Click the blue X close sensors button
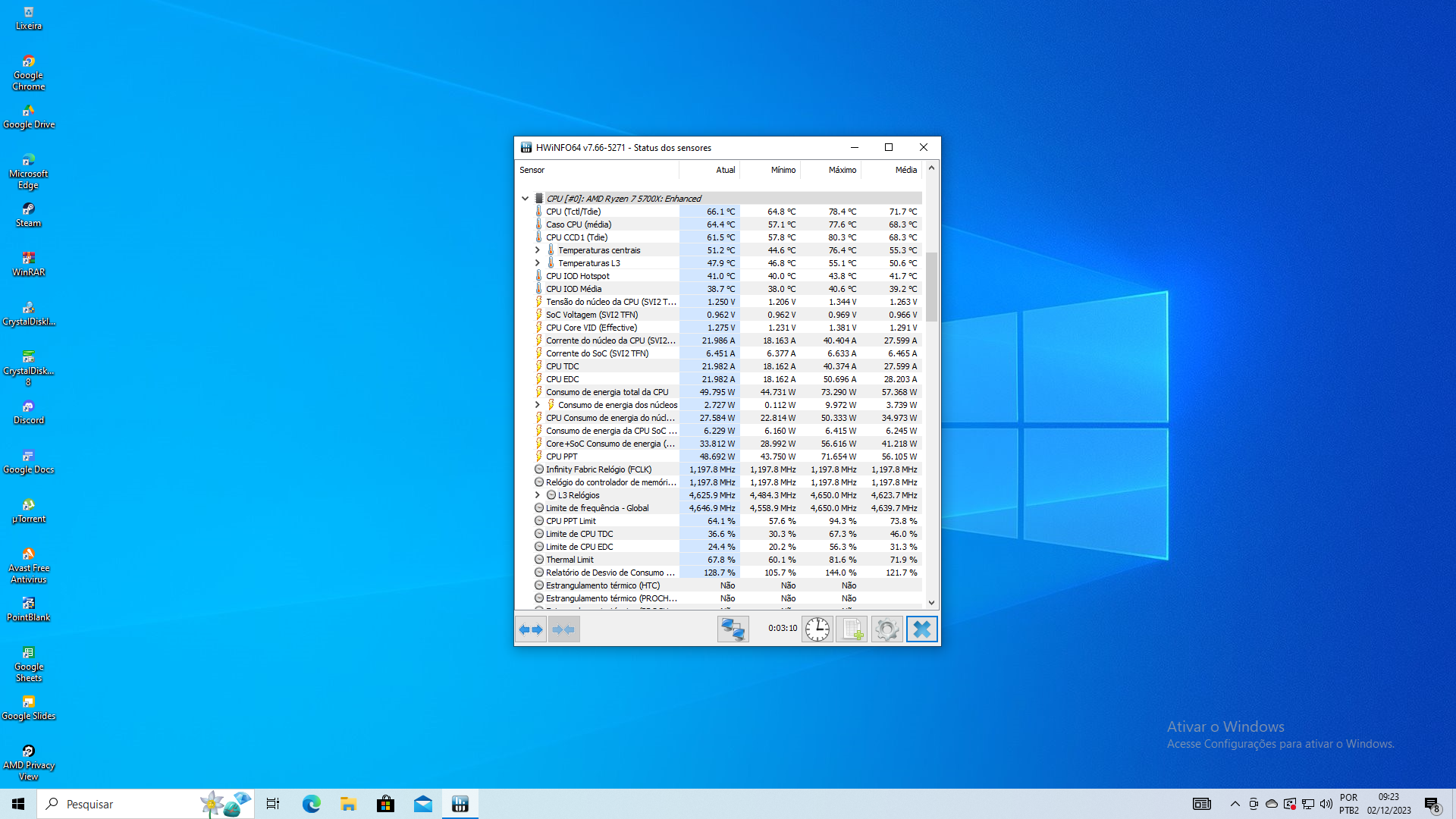1456x819 pixels. (922, 629)
